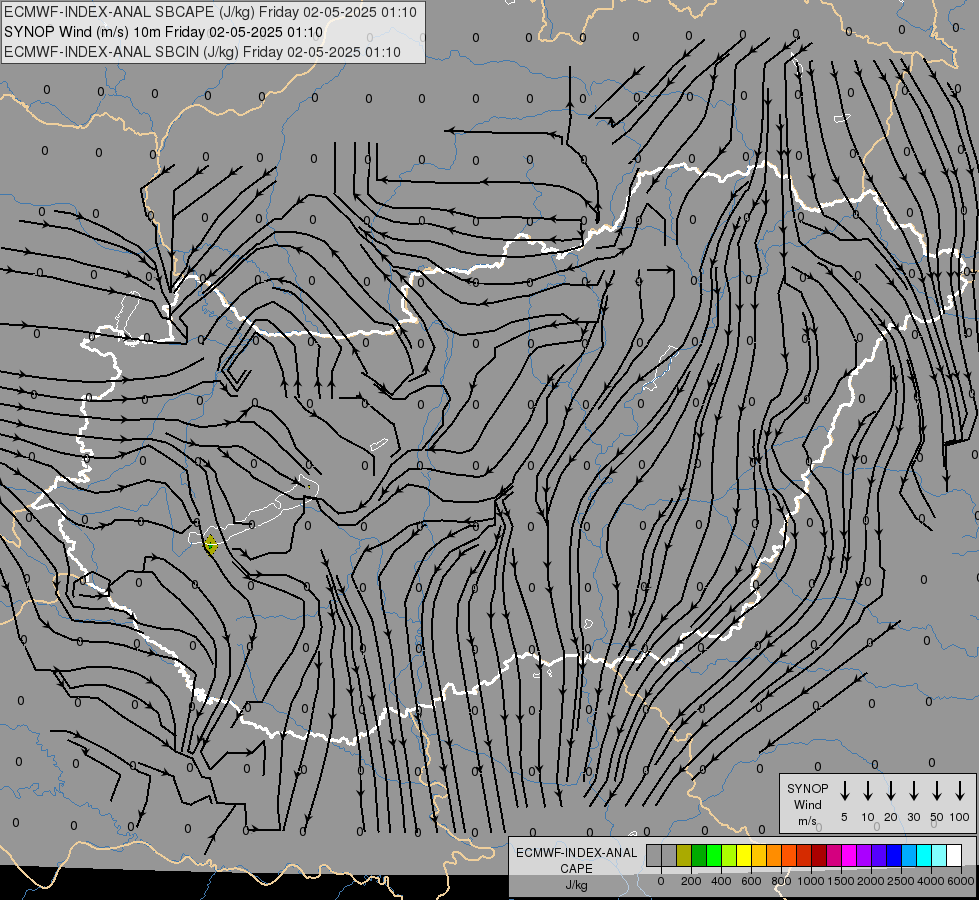Click the '1000' tick label on CAPE scale
The width and height of the screenshot is (979, 900).
811,881
